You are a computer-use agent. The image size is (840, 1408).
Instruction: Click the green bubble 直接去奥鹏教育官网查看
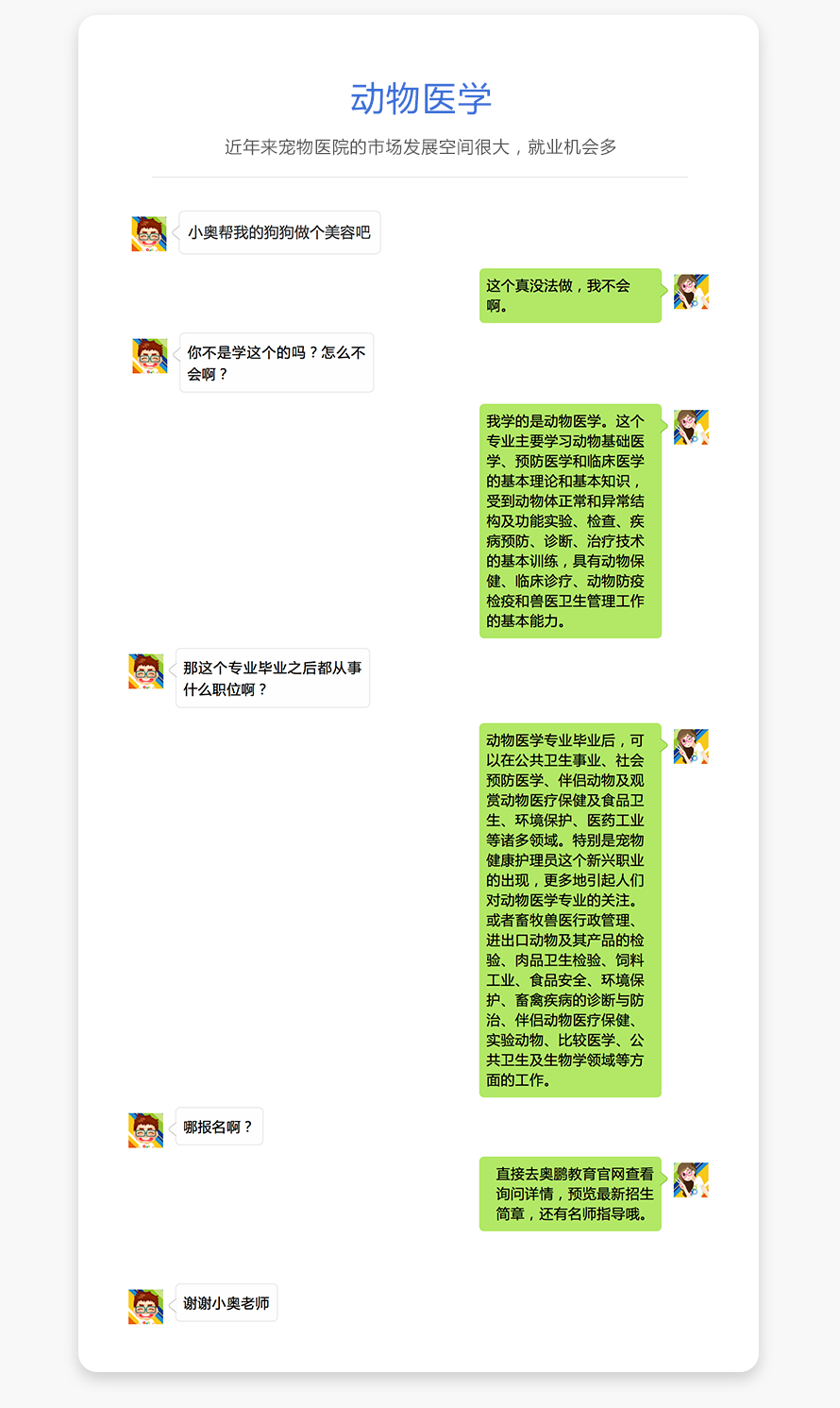coord(570,1194)
